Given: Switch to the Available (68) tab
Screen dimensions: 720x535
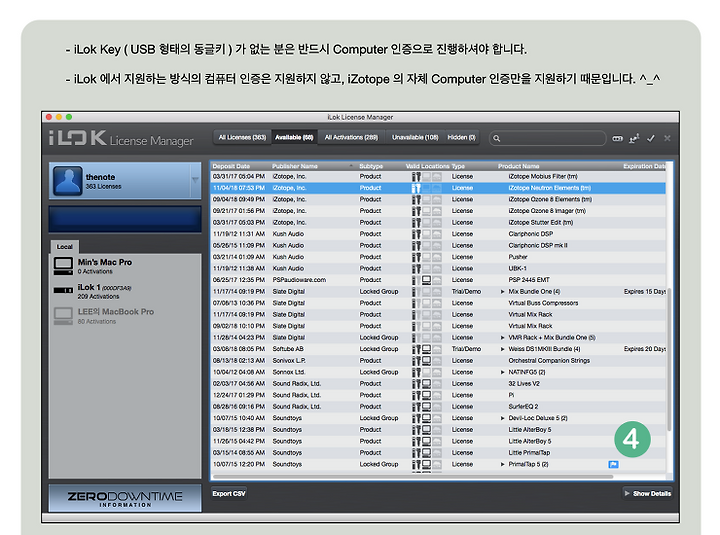Looking at the screenshot, I should [294, 137].
